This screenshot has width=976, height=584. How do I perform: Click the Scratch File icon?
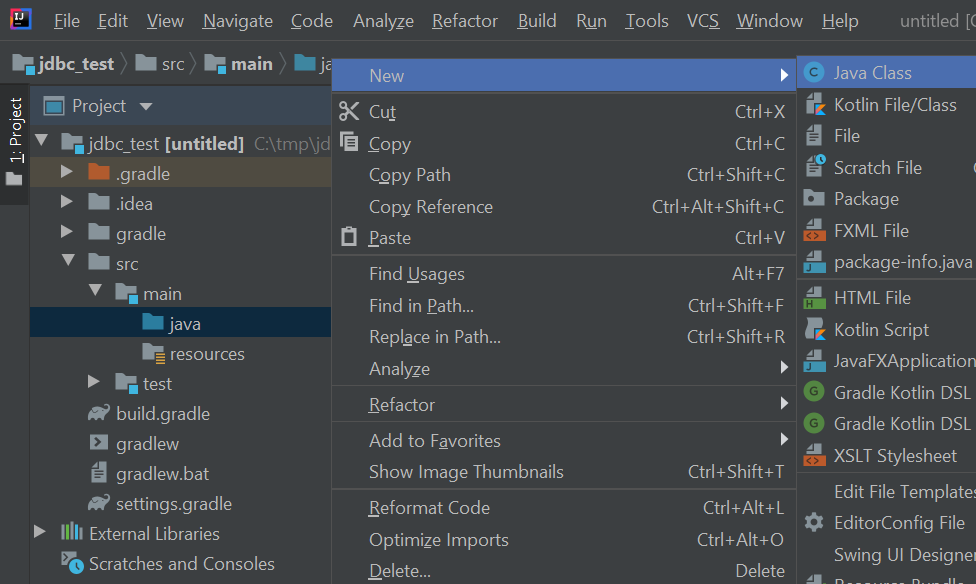pyautogui.click(x=815, y=167)
